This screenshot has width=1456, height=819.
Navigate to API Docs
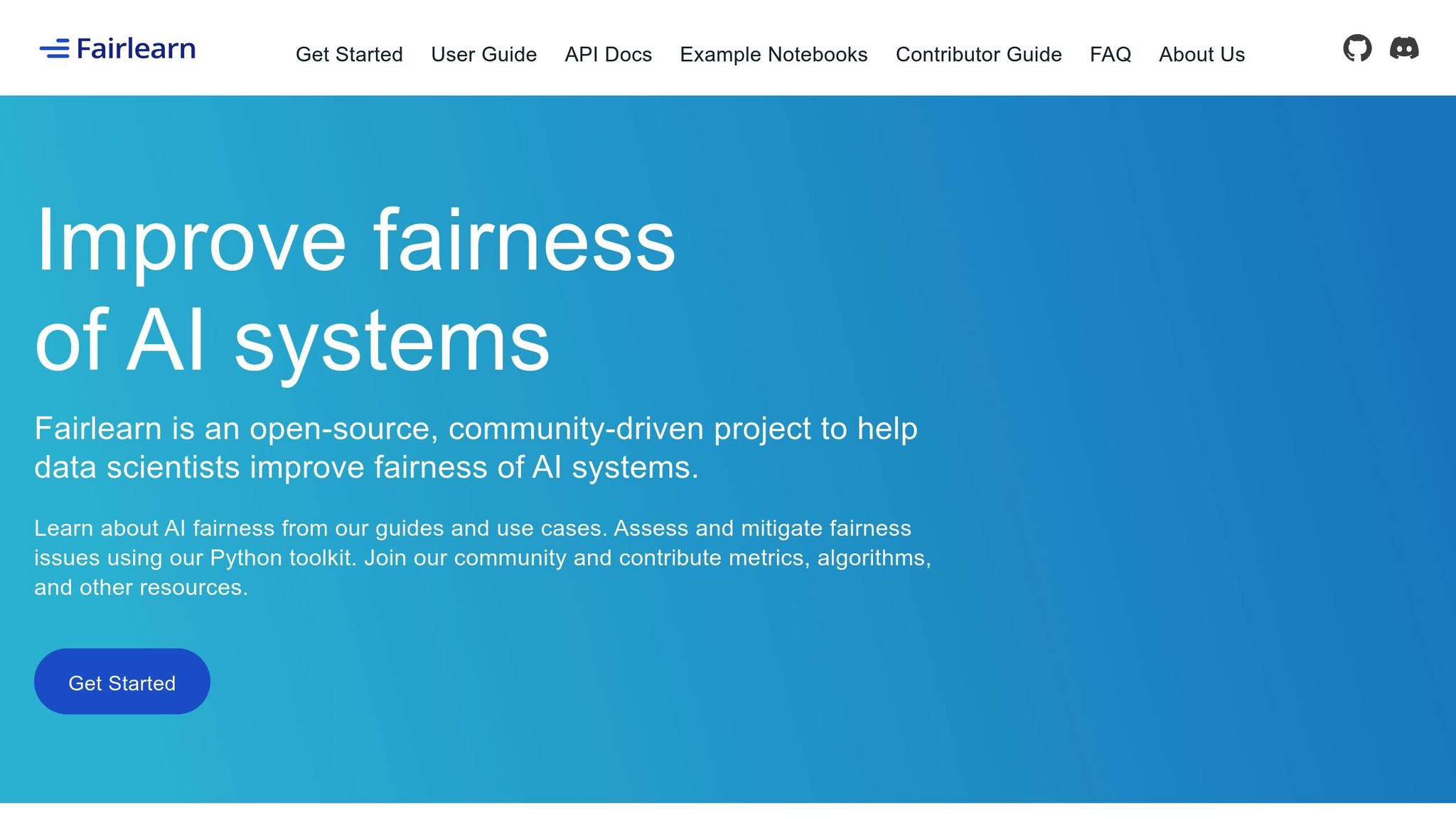point(609,54)
